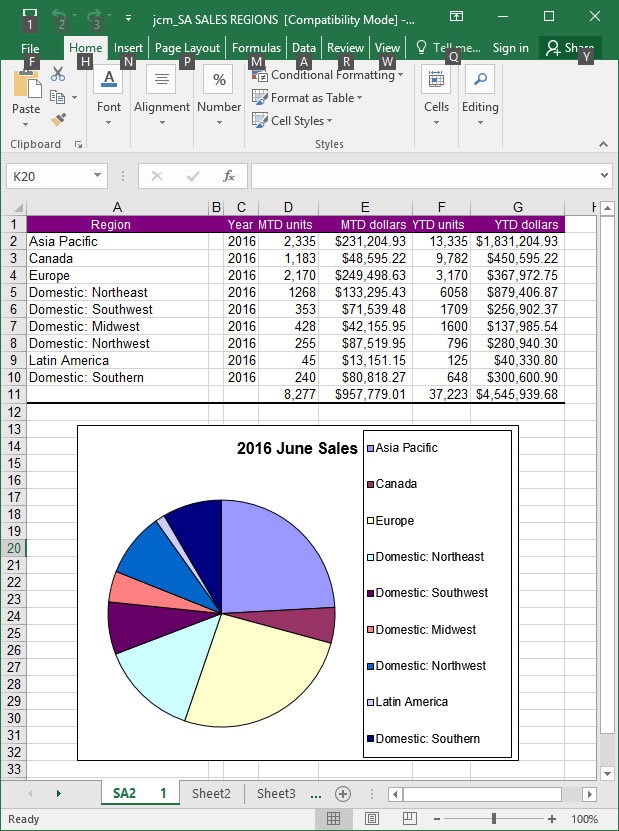Switch to the Page Layout tab
This screenshot has width=619, height=831.
187,48
